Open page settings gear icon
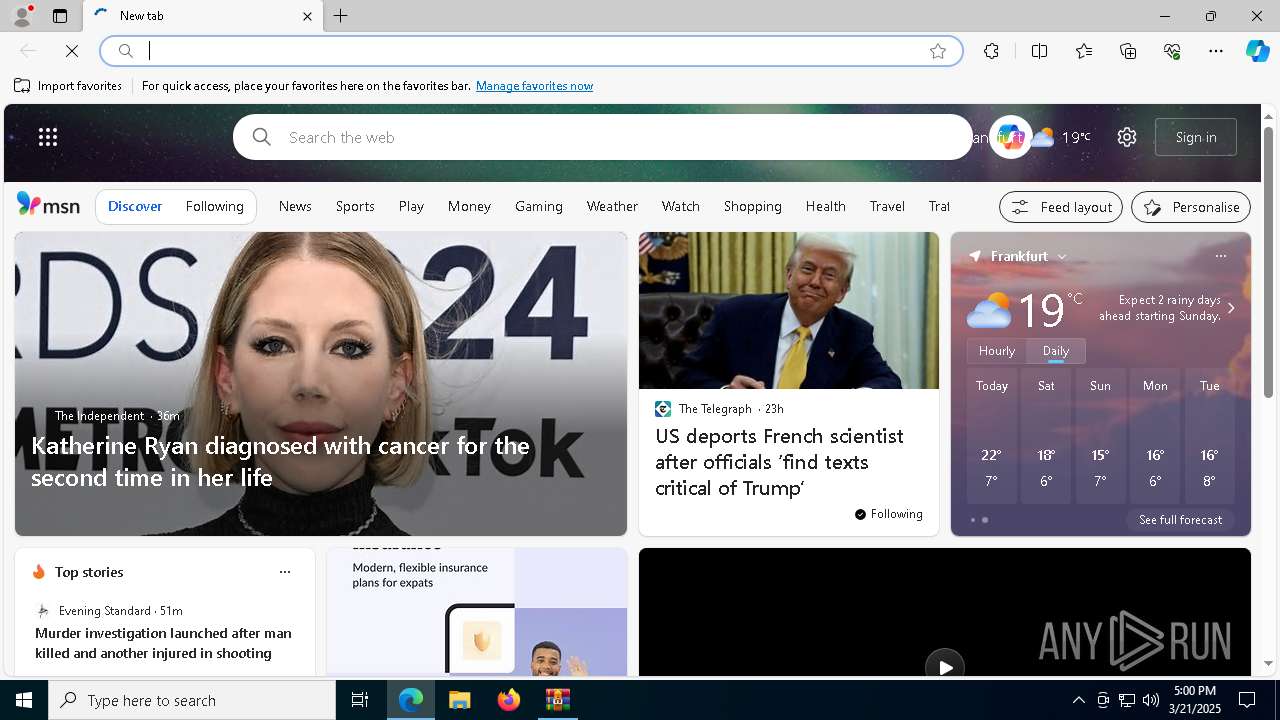 point(1127,137)
